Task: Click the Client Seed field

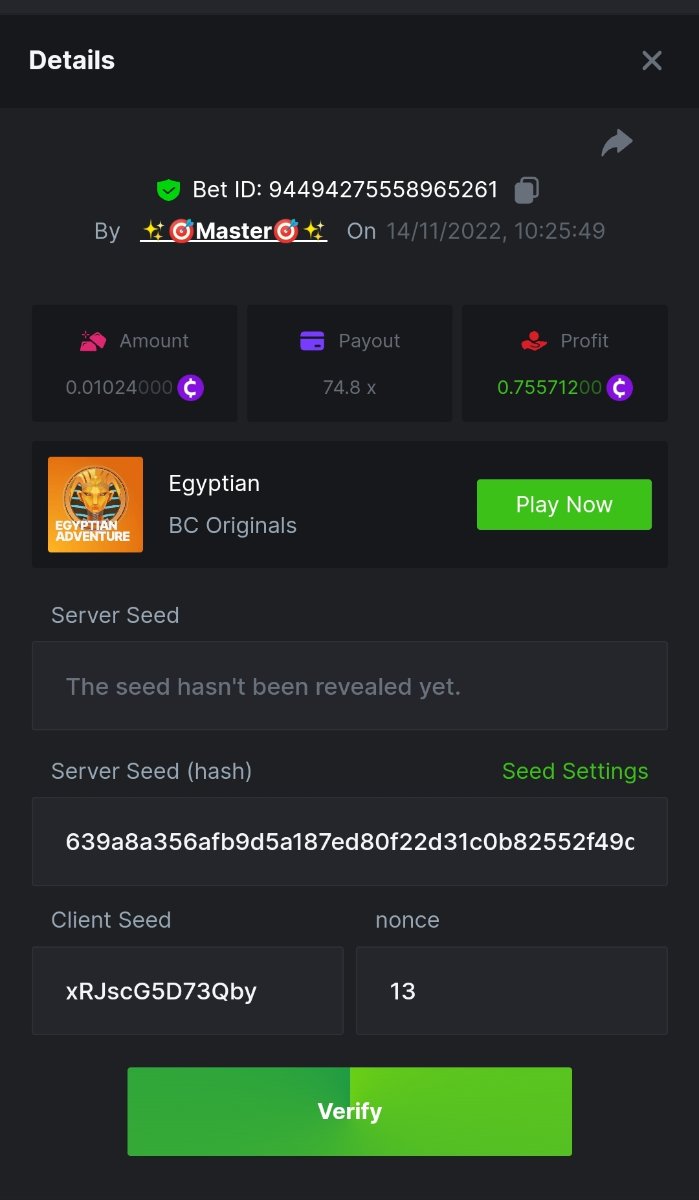Action: tap(188, 991)
